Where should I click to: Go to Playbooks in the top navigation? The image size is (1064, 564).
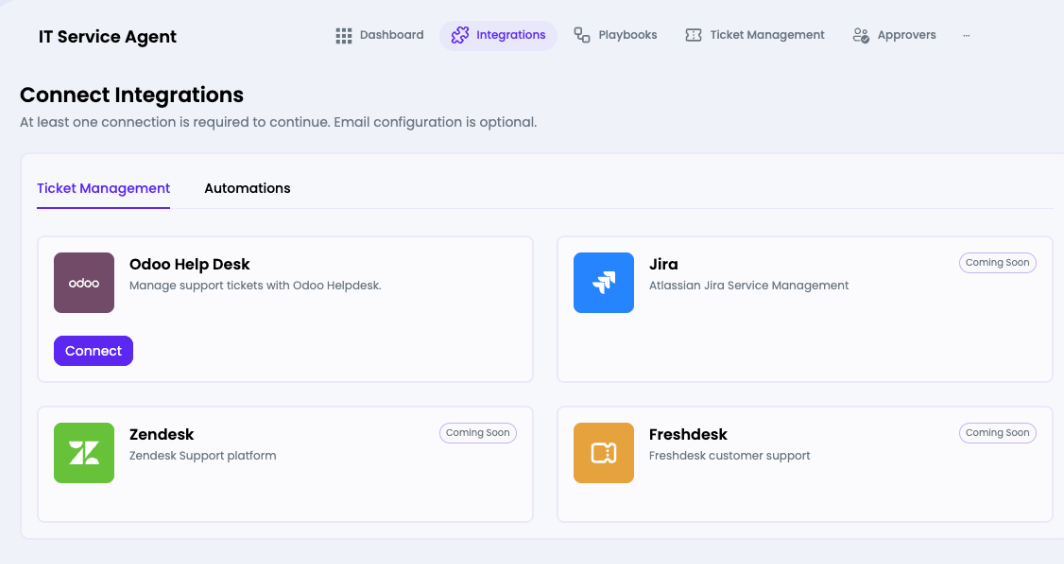pos(615,35)
